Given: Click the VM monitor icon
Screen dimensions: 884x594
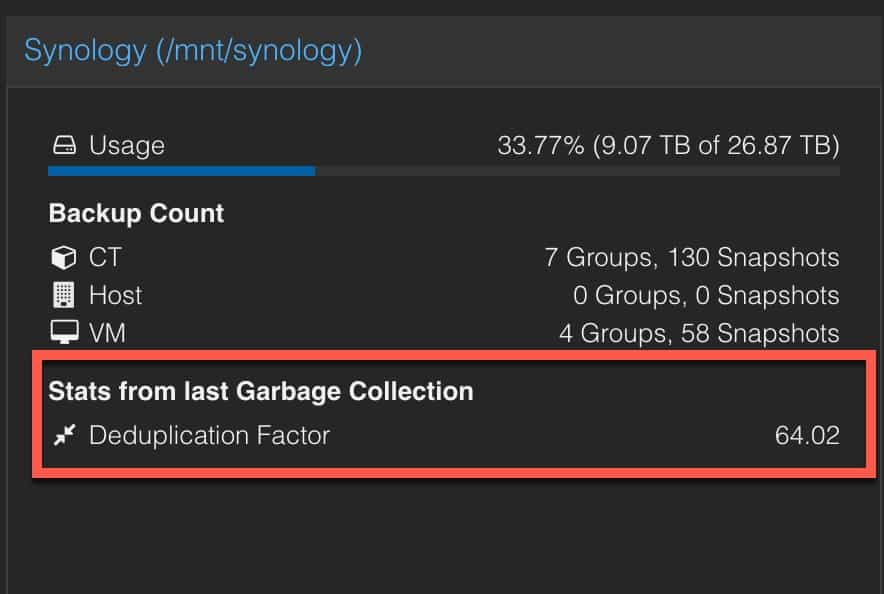Looking at the screenshot, I should pos(64,333).
